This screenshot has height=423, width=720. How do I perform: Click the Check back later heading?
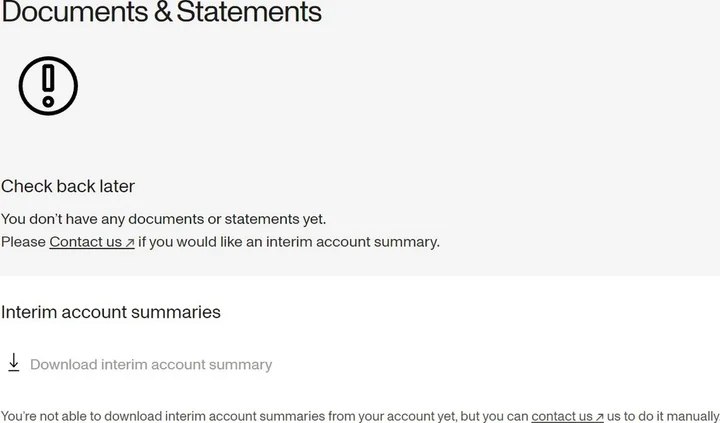tap(68, 186)
